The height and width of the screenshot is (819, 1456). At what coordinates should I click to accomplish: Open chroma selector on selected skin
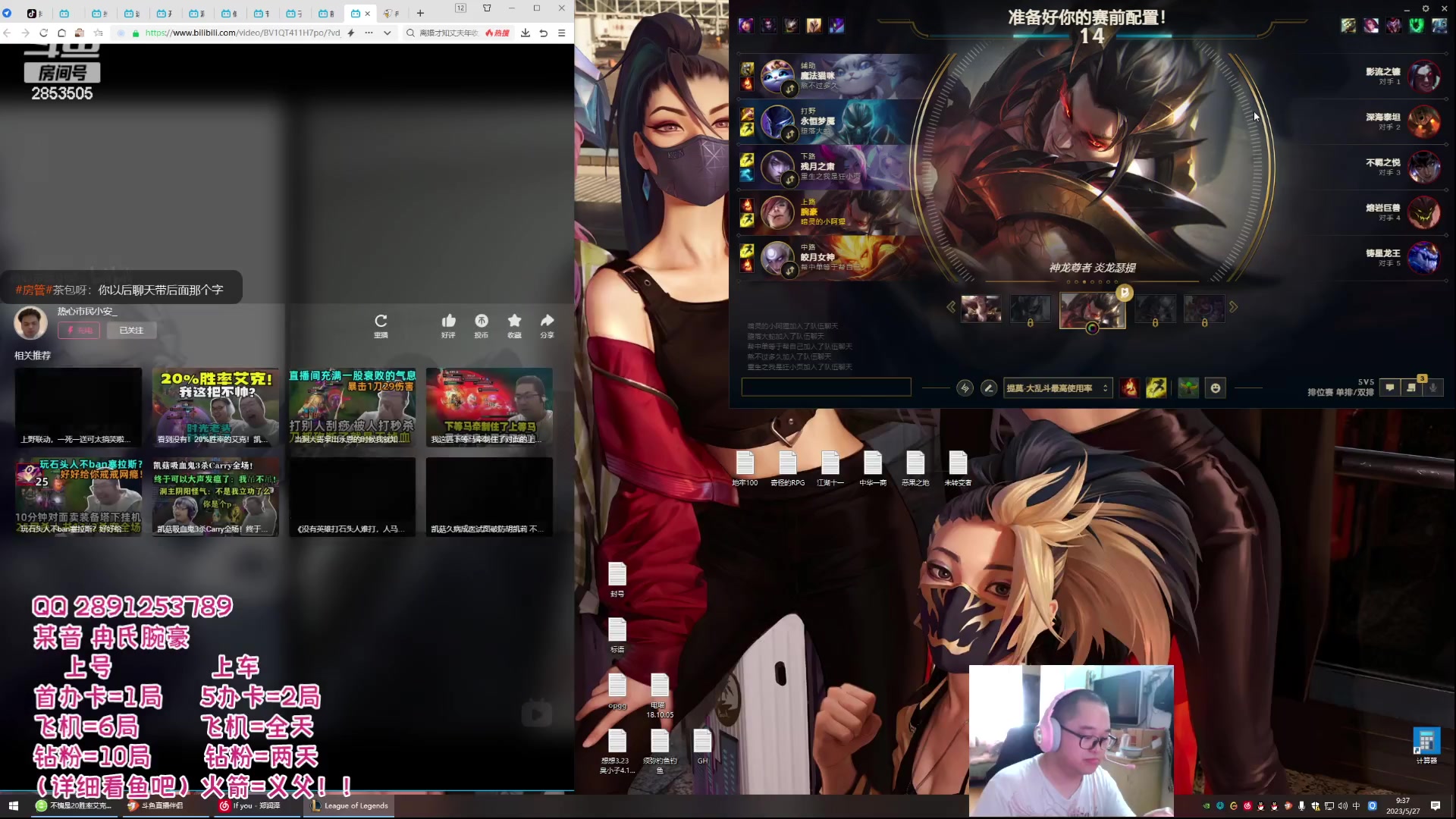1092,328
